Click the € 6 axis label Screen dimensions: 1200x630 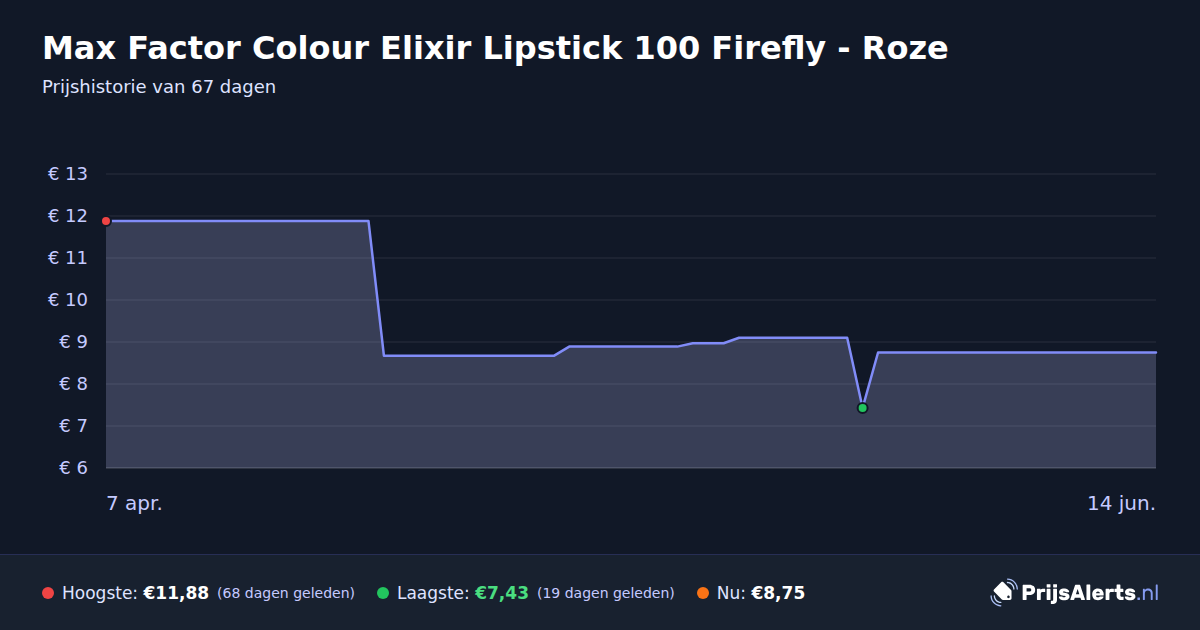coord(68,468)
